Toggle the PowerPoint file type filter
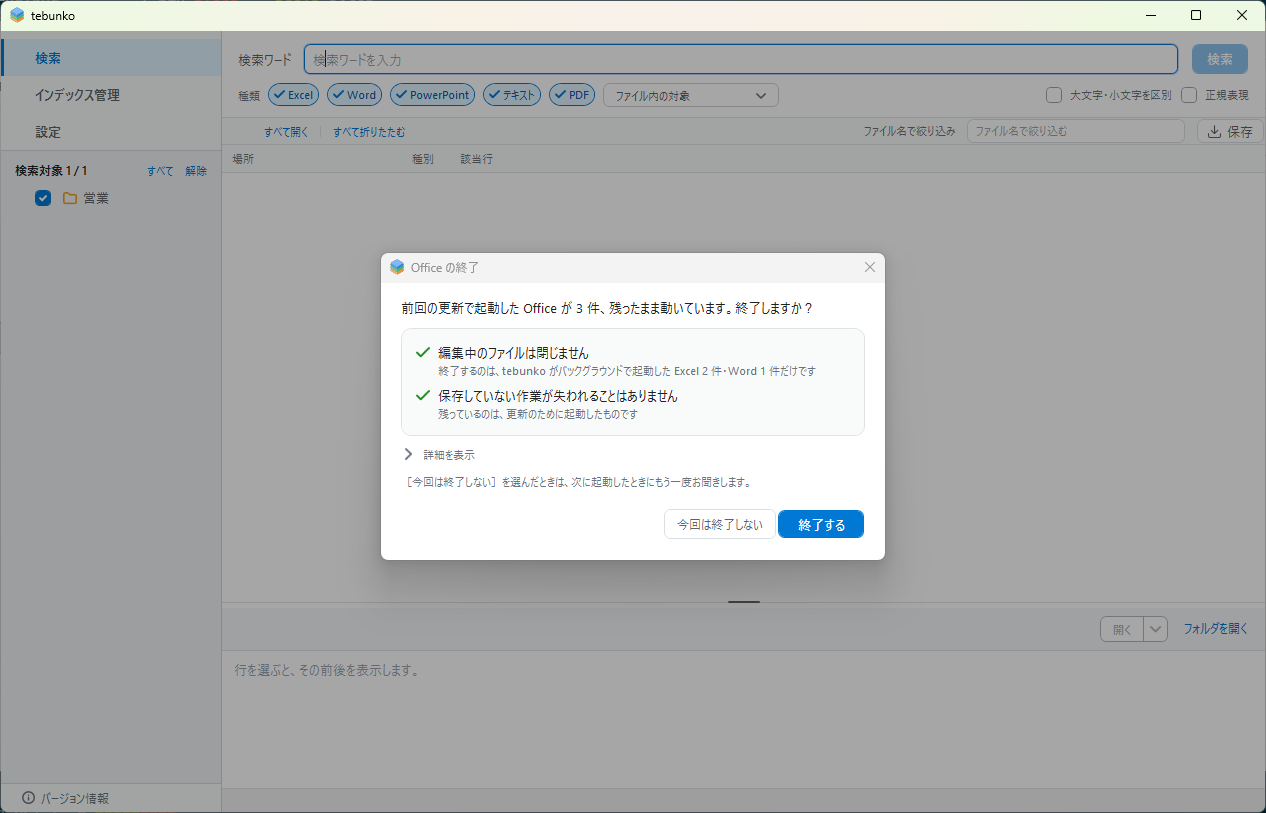The image size is (1266, 813). click(x=432, y=95)
